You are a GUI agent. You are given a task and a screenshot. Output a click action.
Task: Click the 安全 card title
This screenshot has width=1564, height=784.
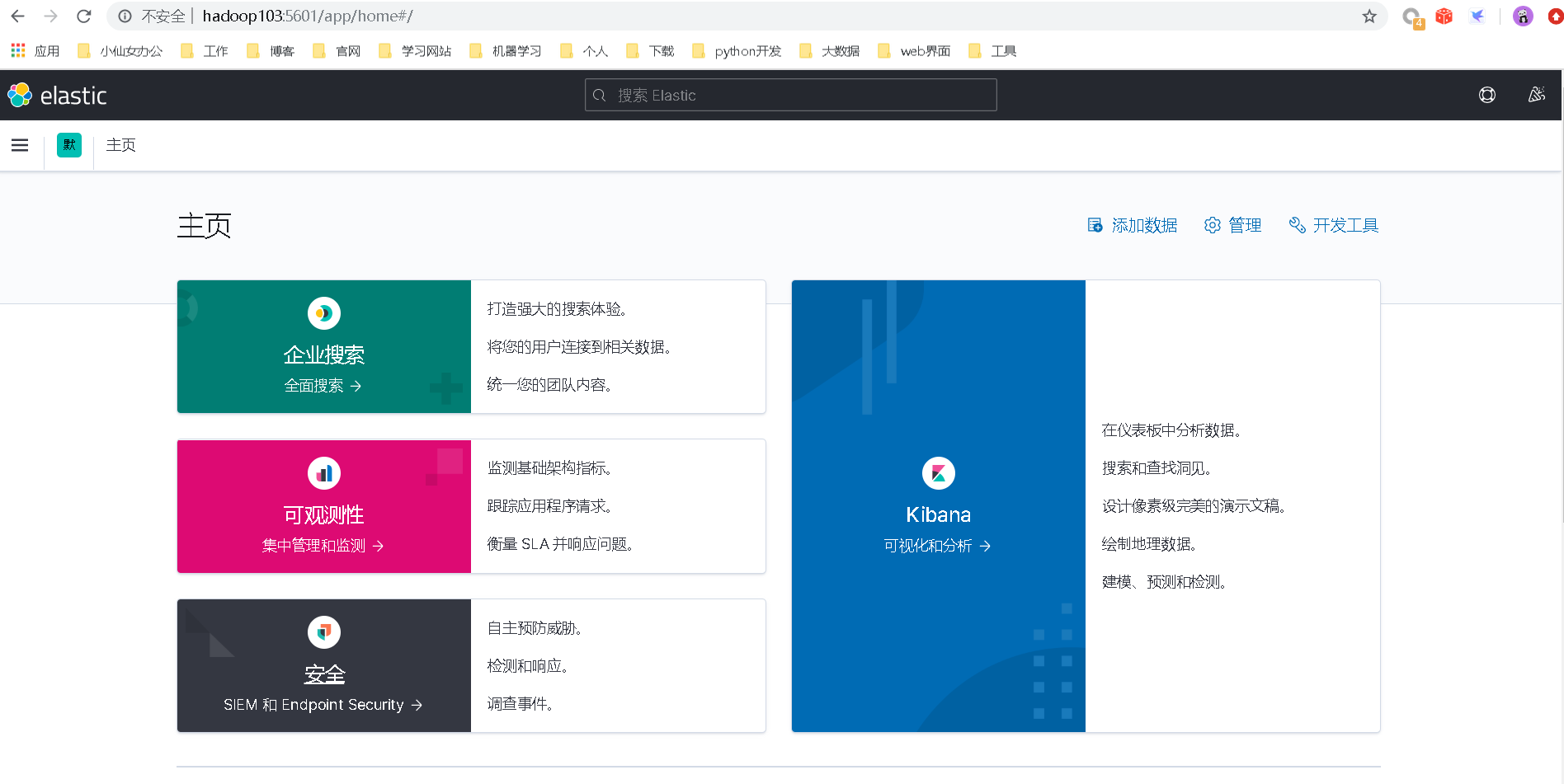click(x=324, y=674)
